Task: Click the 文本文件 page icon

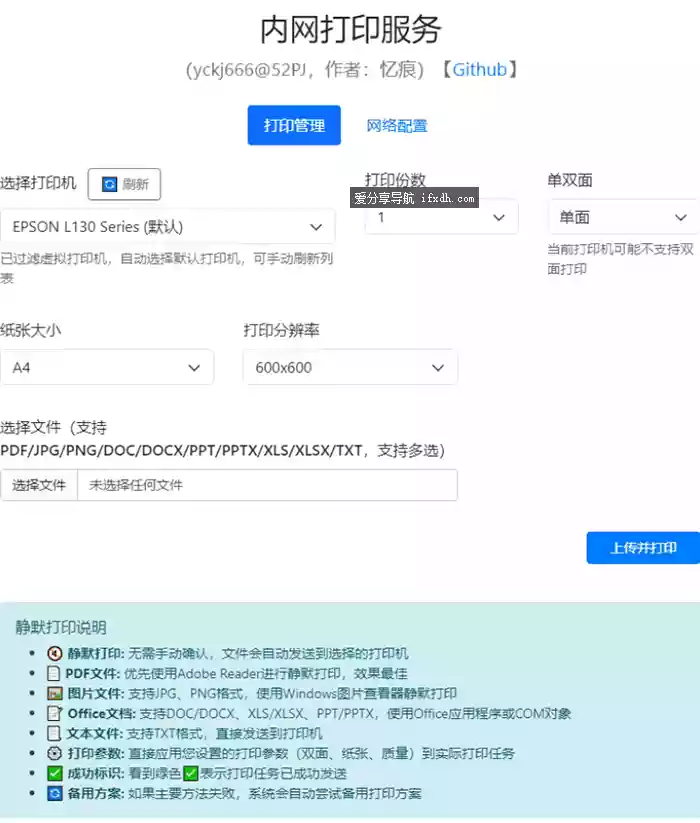Action: click(x=54, y=733)
